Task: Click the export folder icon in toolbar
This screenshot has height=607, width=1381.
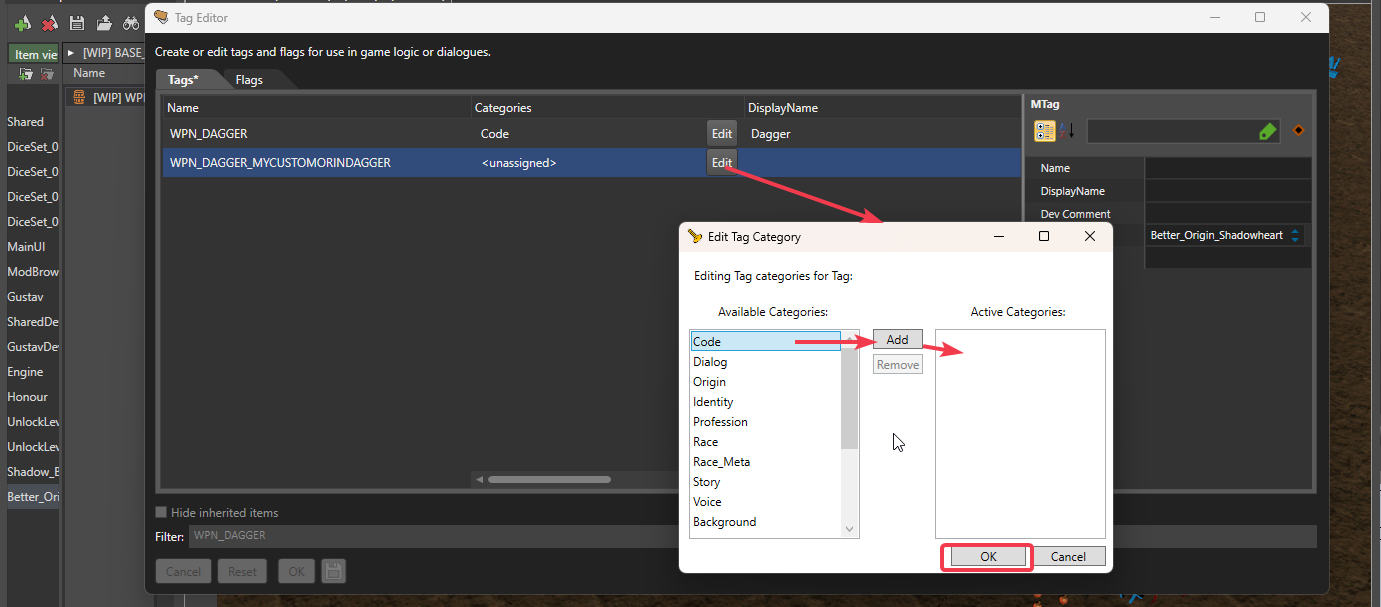Action: click(x=103, y=23)
